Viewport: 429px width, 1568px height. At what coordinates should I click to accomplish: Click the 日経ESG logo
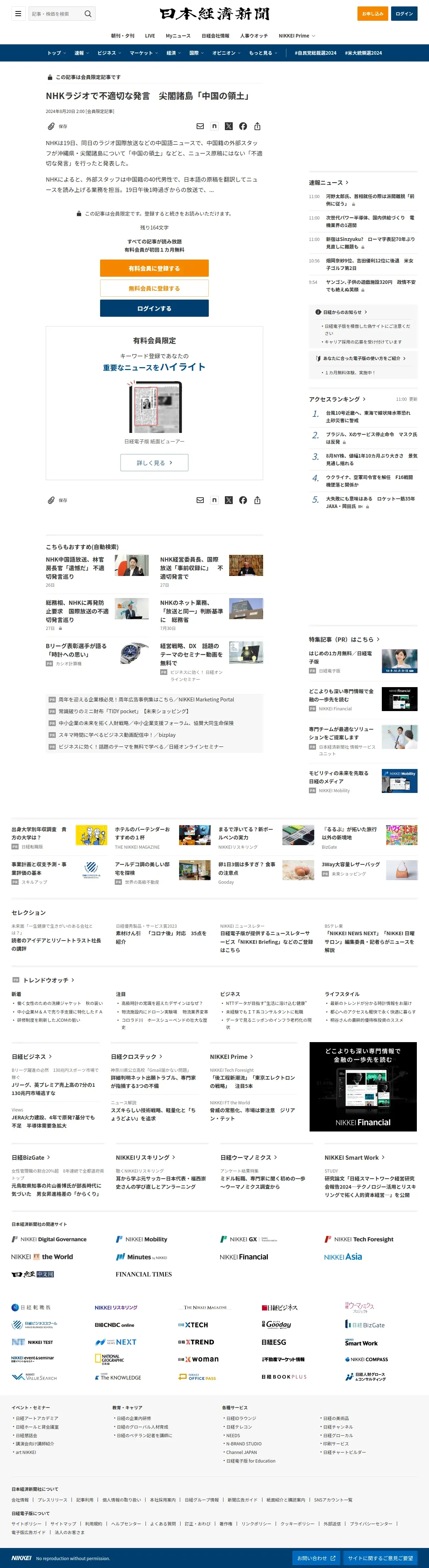pyautogui.click(x=274, y=1342)
